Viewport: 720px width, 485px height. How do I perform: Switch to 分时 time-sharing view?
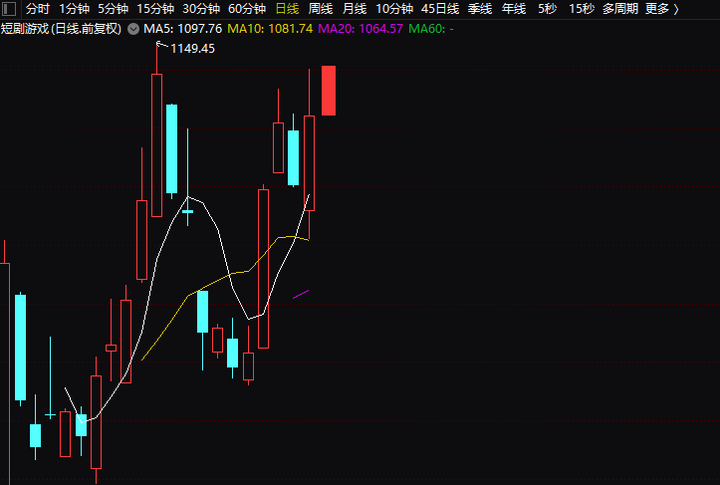click(37, 8)
